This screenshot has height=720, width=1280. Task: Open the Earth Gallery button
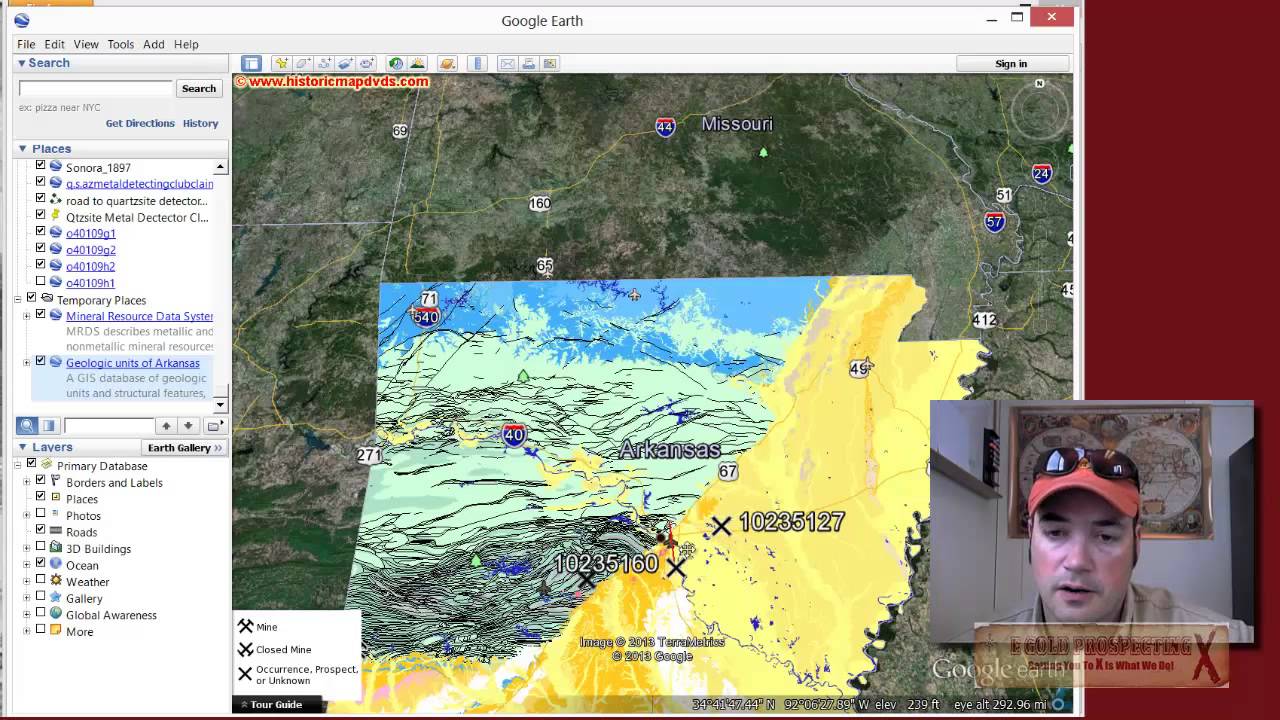click(184, 448)
